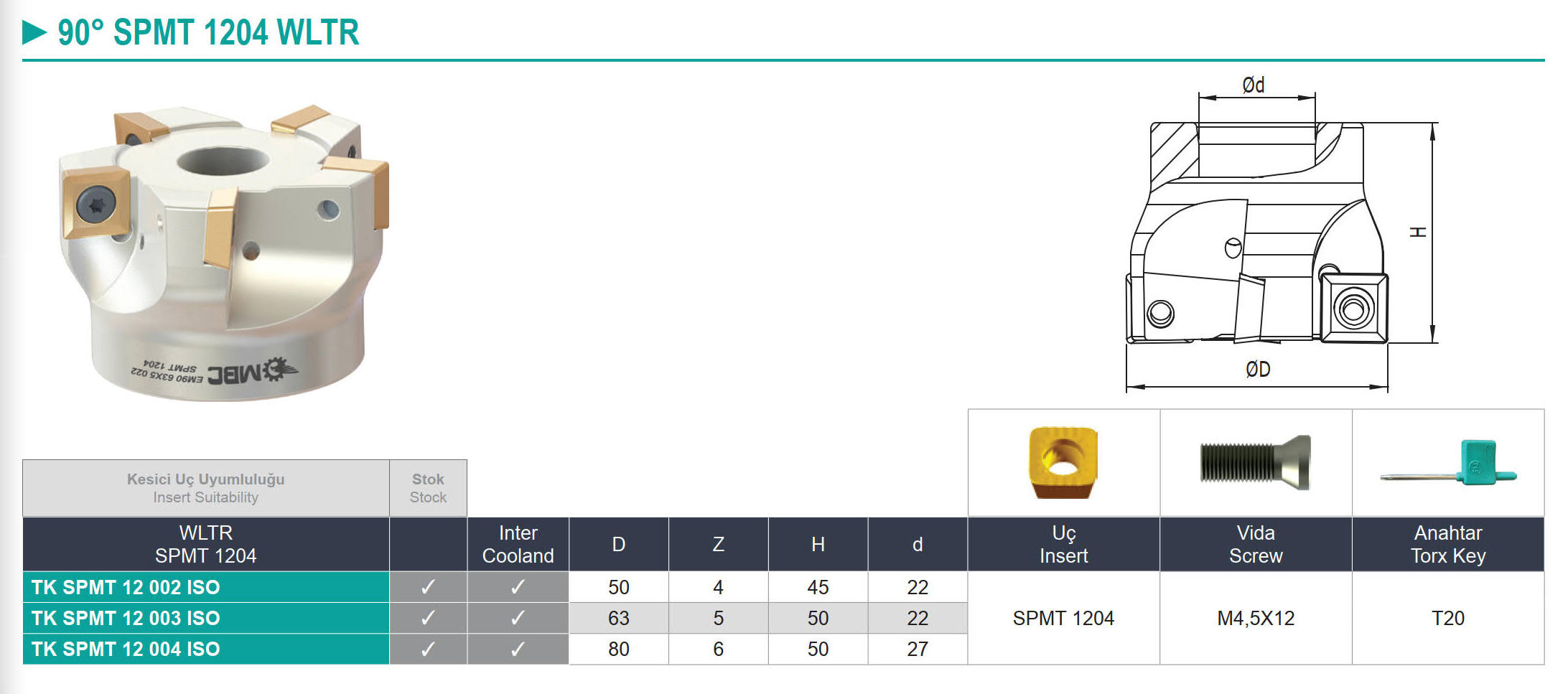
Task: Click the Torx screw on the cutter photo
Action: (96, 205)
